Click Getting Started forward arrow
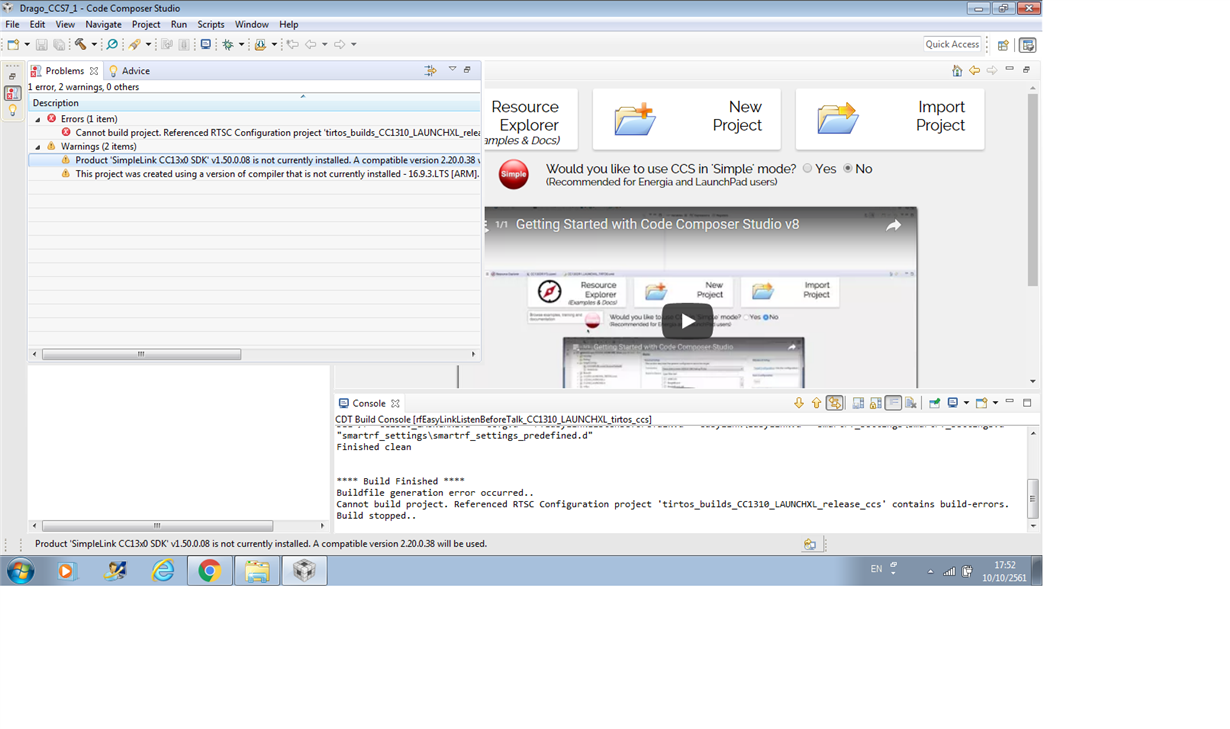Screen dimensions: 1230x729 [992, 70]
